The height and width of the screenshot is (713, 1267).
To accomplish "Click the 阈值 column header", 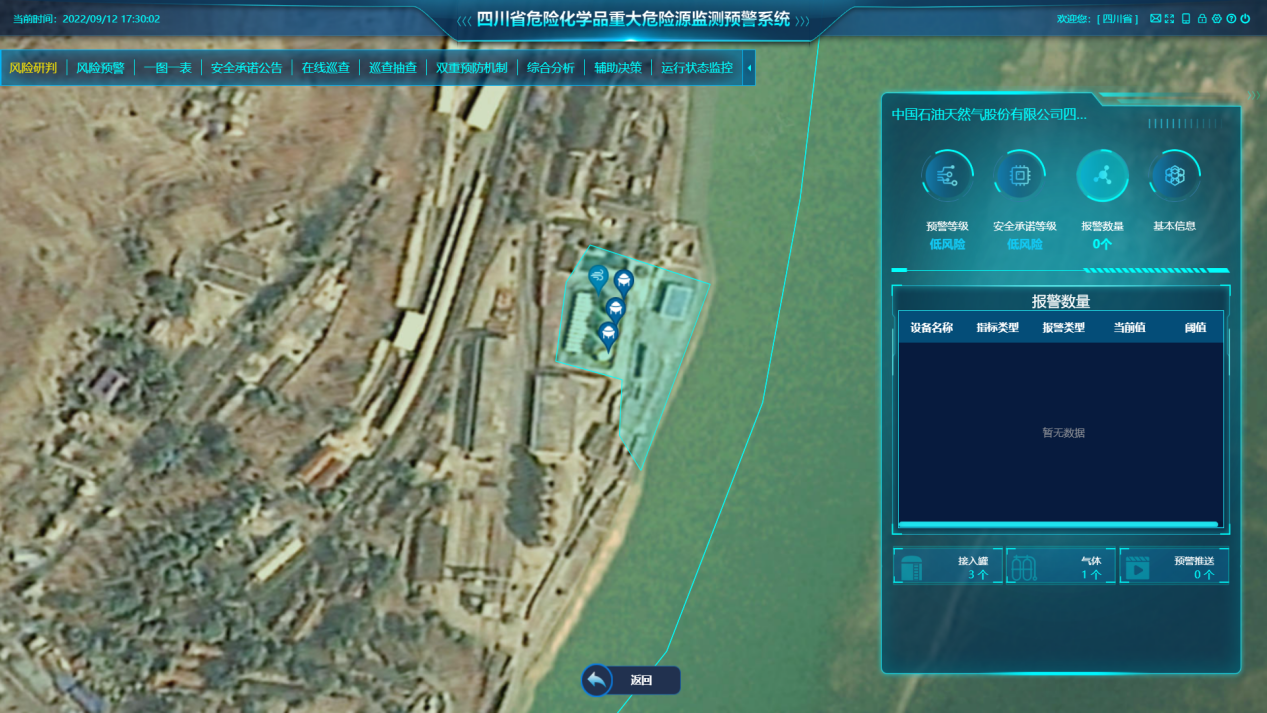I will click(x=1195, y=327).
